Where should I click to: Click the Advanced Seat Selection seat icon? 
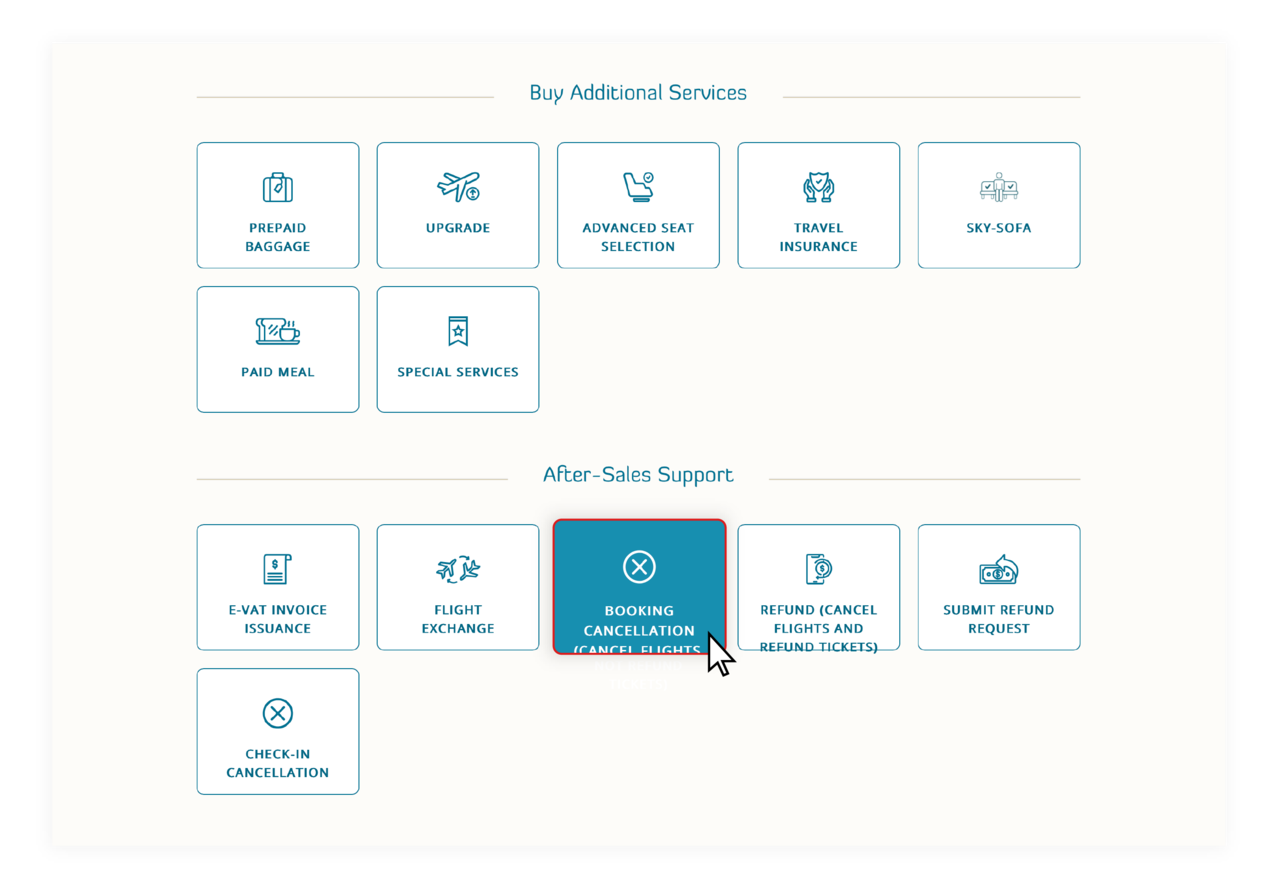pos(638,187)
